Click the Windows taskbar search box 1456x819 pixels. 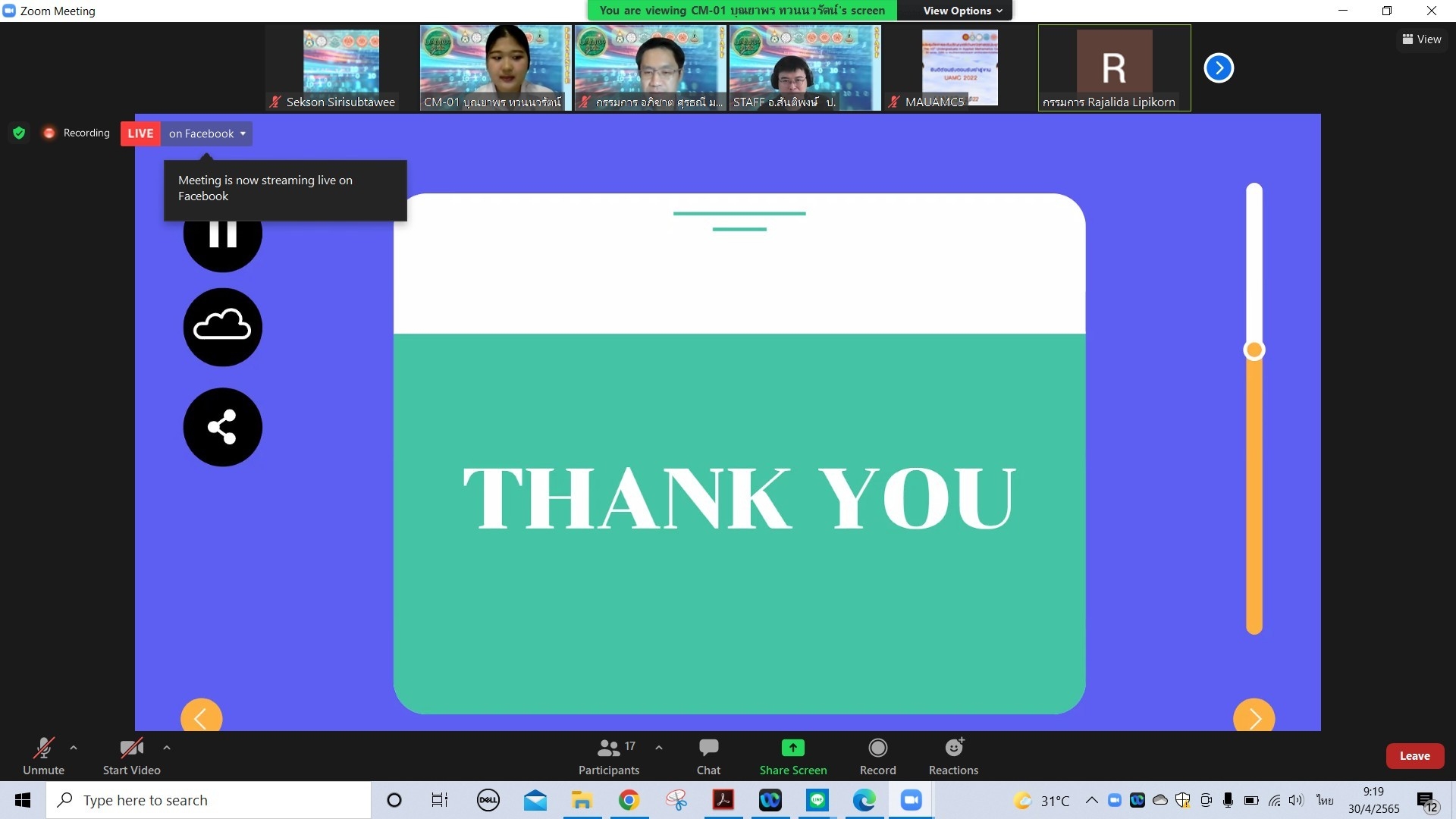tap(209, 800)
